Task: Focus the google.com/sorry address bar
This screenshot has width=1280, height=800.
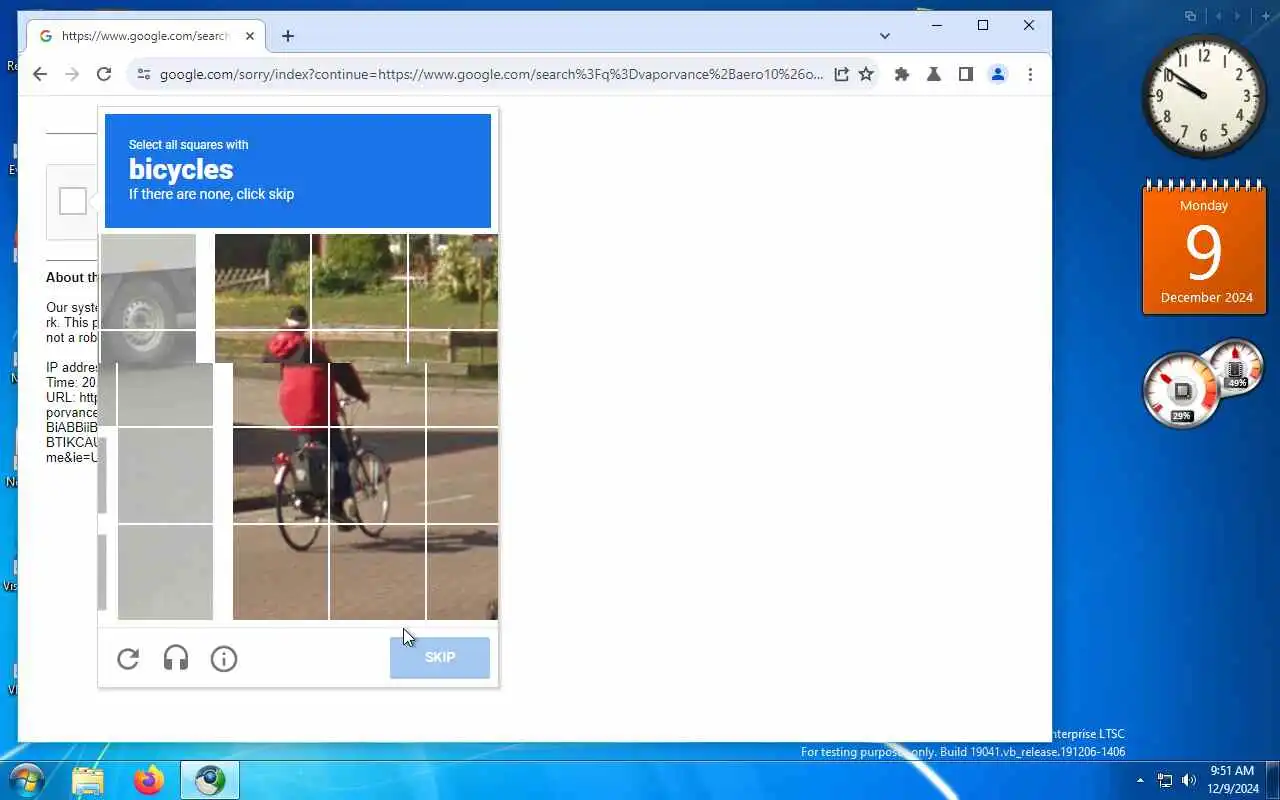Action: (490, 74)
